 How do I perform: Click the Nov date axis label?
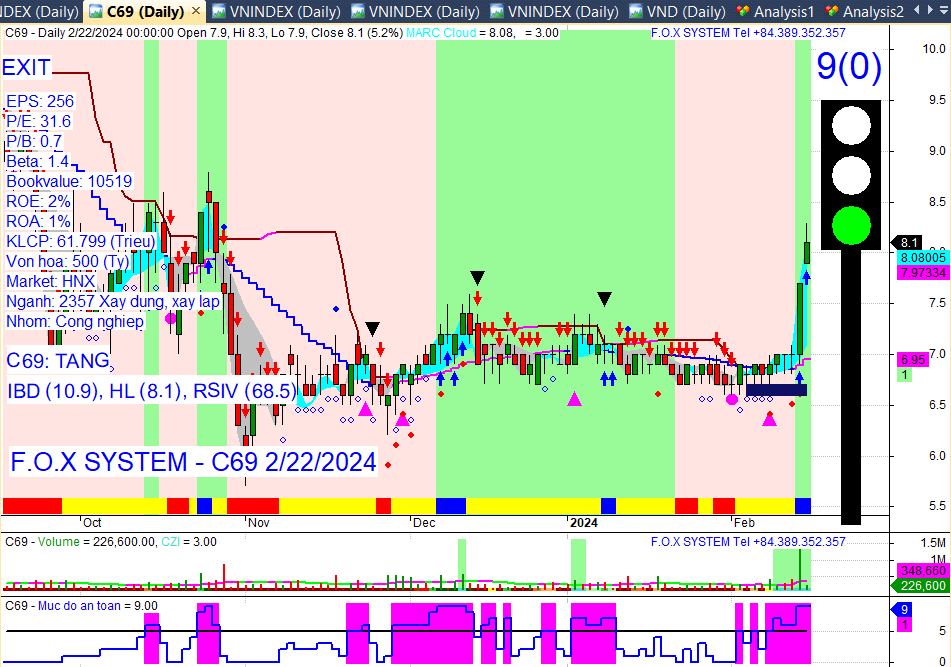[x=258, y=523]
